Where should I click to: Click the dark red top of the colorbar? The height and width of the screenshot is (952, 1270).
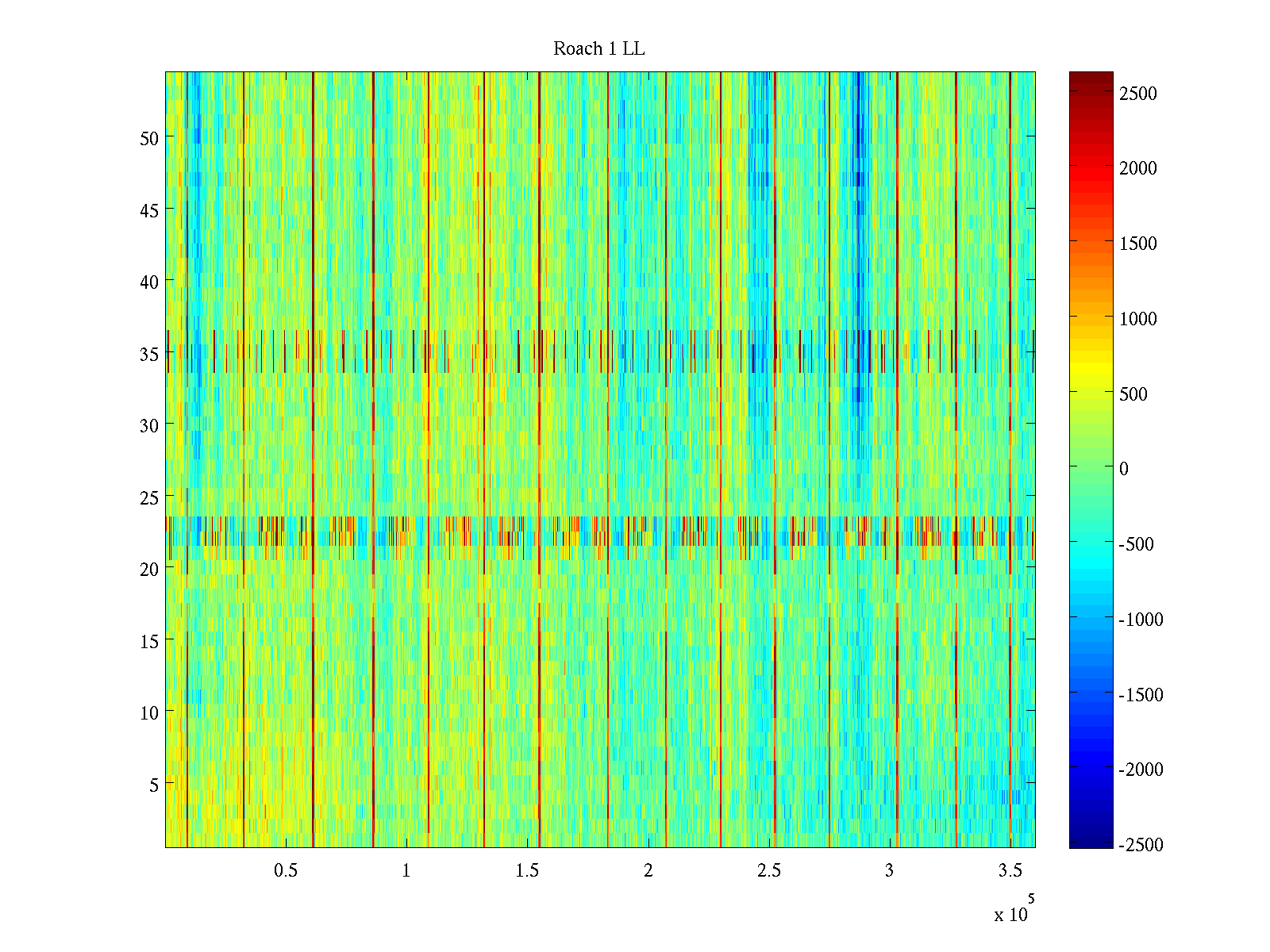(1091, 78)
